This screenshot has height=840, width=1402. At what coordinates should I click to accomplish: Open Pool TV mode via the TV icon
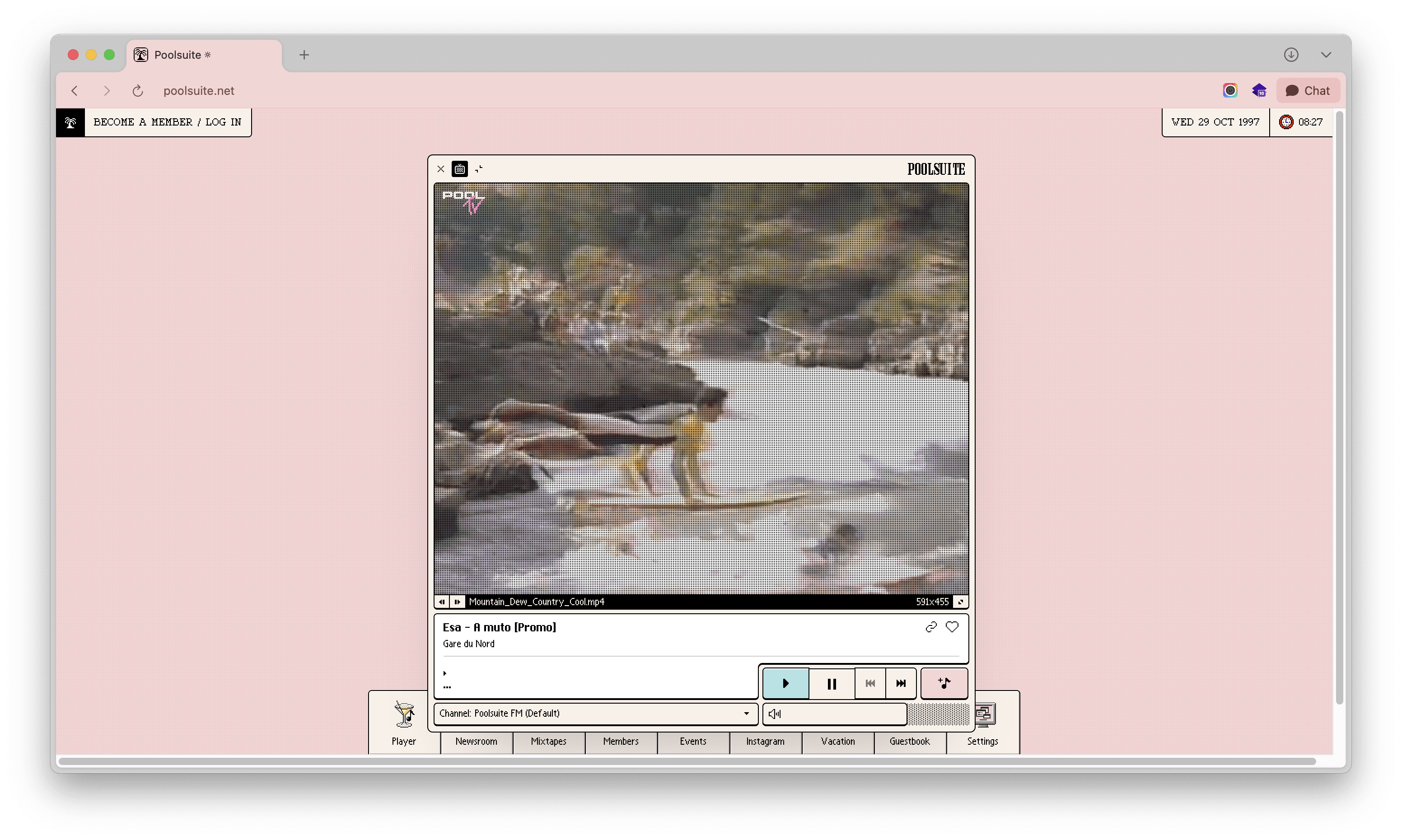(460, 169)
